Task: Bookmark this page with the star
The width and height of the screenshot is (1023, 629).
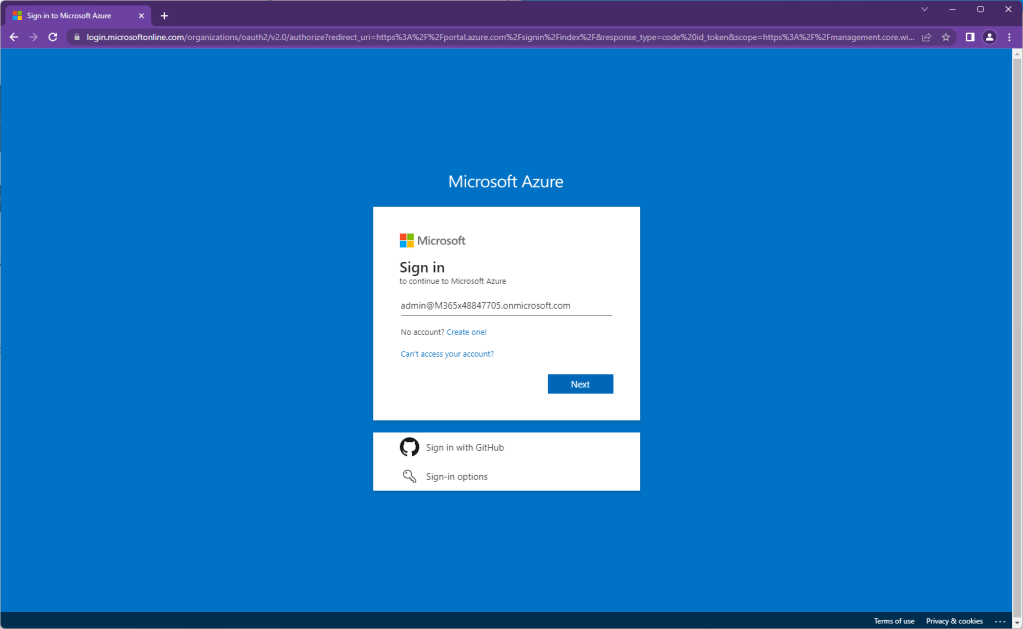Action: pos(946,37)
